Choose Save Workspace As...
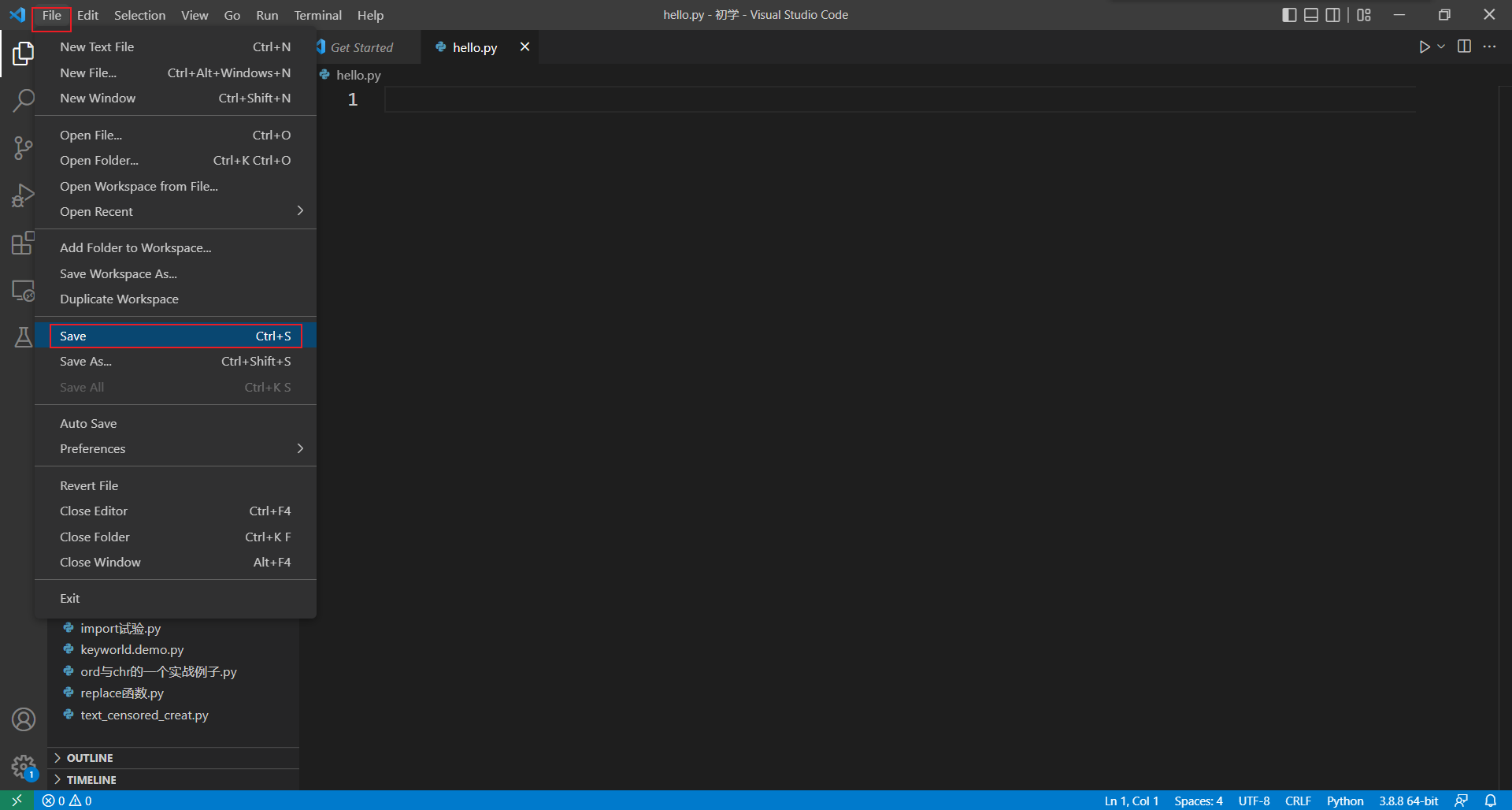This screenshot has height=810, width=1512. click(176, 273)
